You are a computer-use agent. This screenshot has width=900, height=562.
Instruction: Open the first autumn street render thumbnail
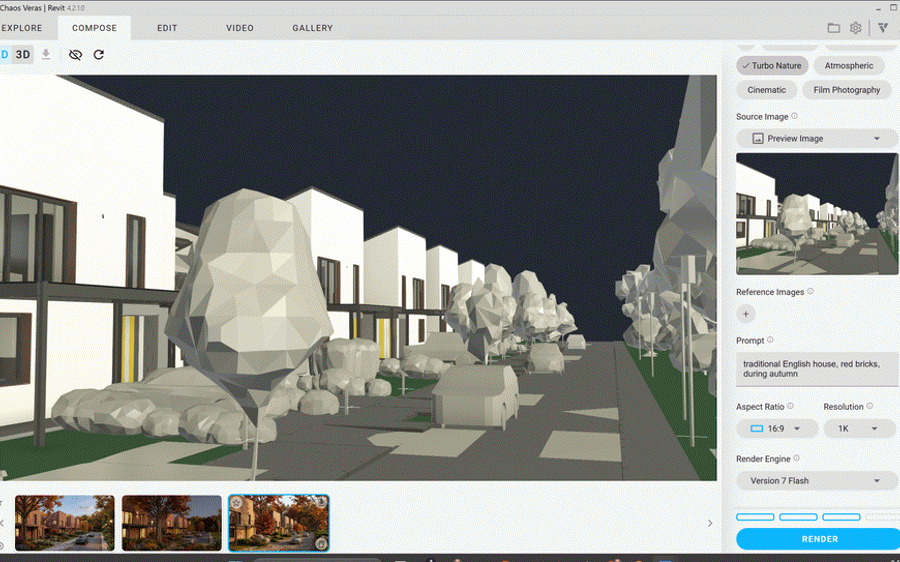coord(64,523)
